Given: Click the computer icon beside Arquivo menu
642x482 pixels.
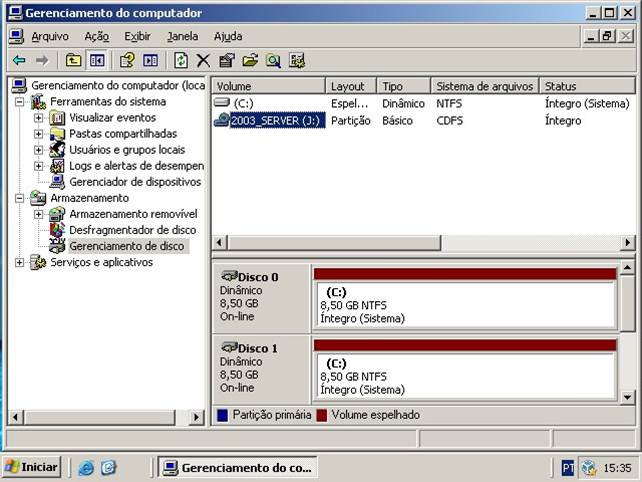Looking at the screenshot, I should [x=16, y=36].
